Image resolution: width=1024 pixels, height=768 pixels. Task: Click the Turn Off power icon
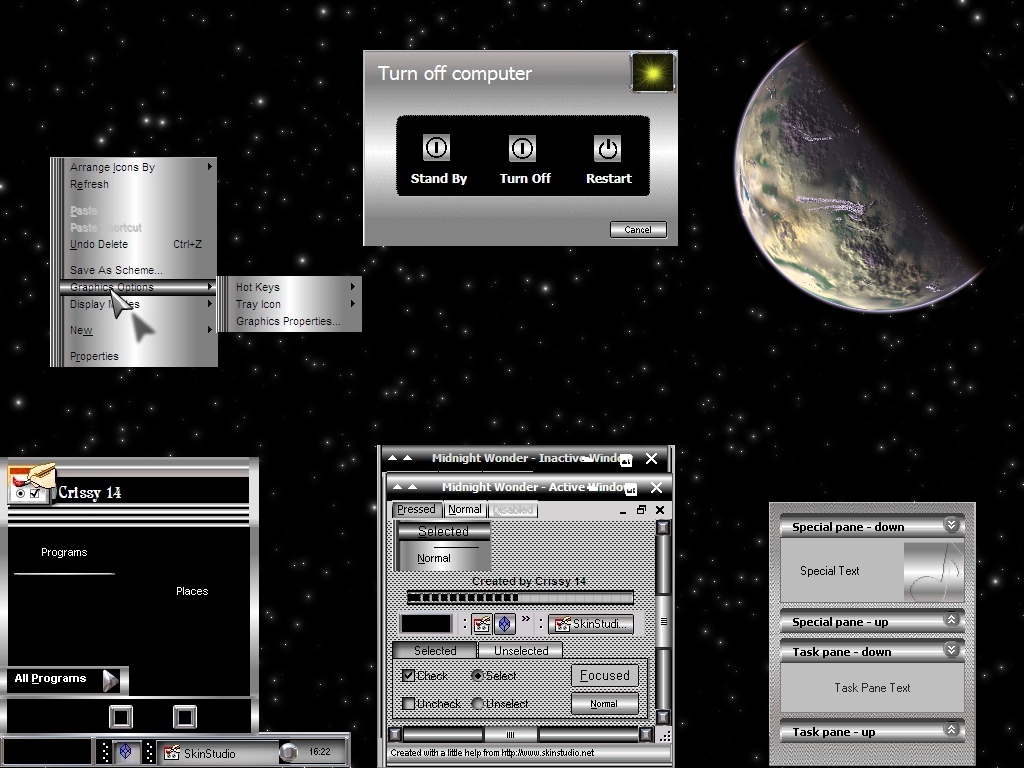[522, 148]
